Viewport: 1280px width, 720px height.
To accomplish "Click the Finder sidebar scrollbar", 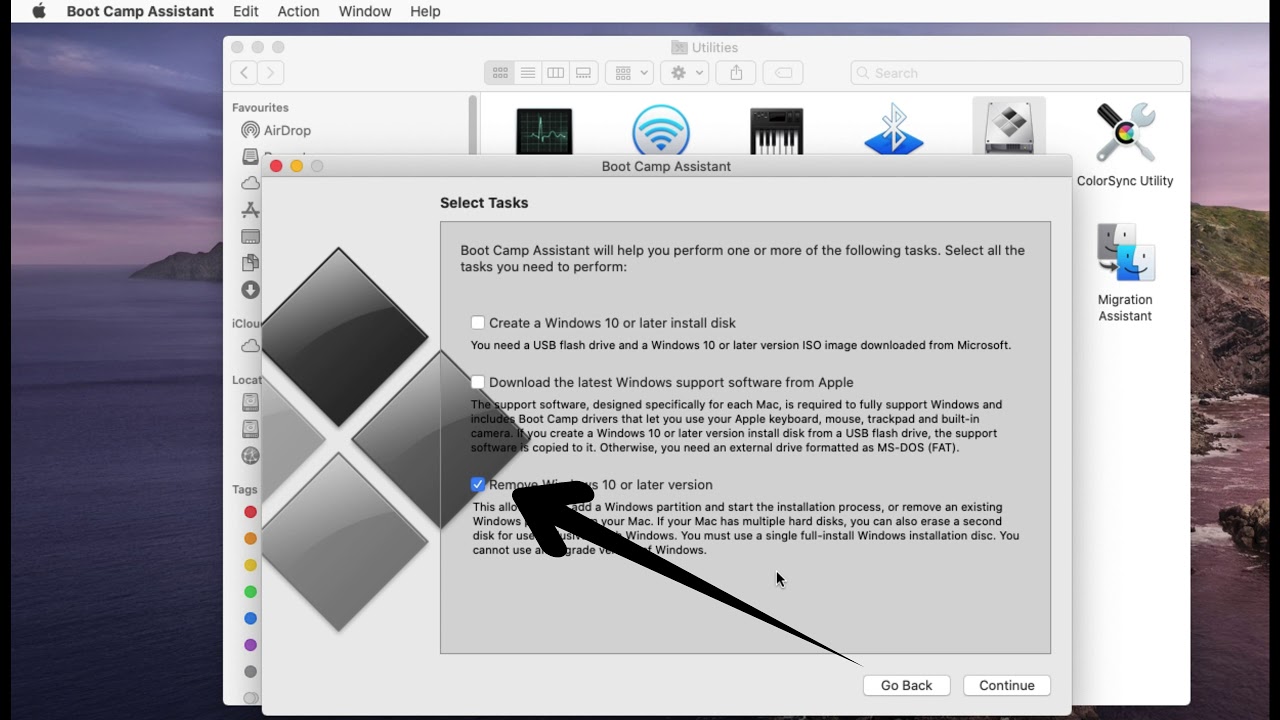I will (473, 125).
